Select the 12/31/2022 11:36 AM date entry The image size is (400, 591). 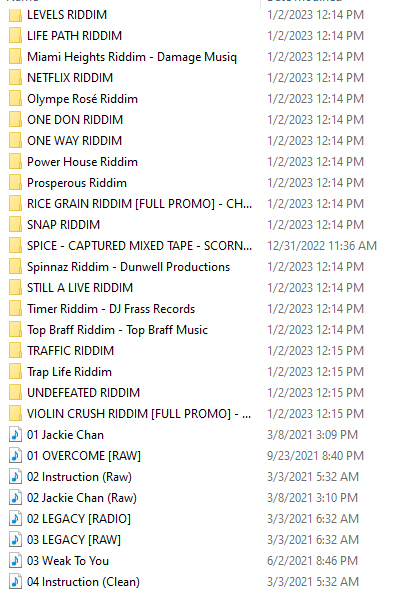322,246
